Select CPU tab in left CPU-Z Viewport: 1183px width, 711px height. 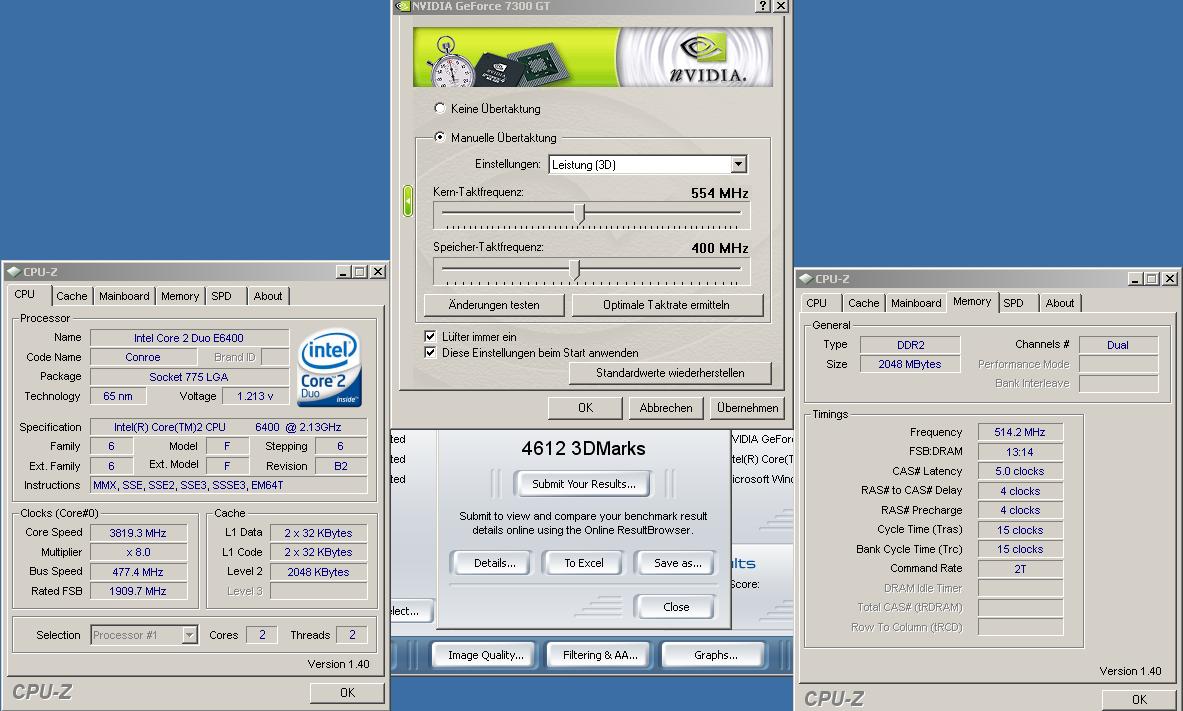coord(25,294)
